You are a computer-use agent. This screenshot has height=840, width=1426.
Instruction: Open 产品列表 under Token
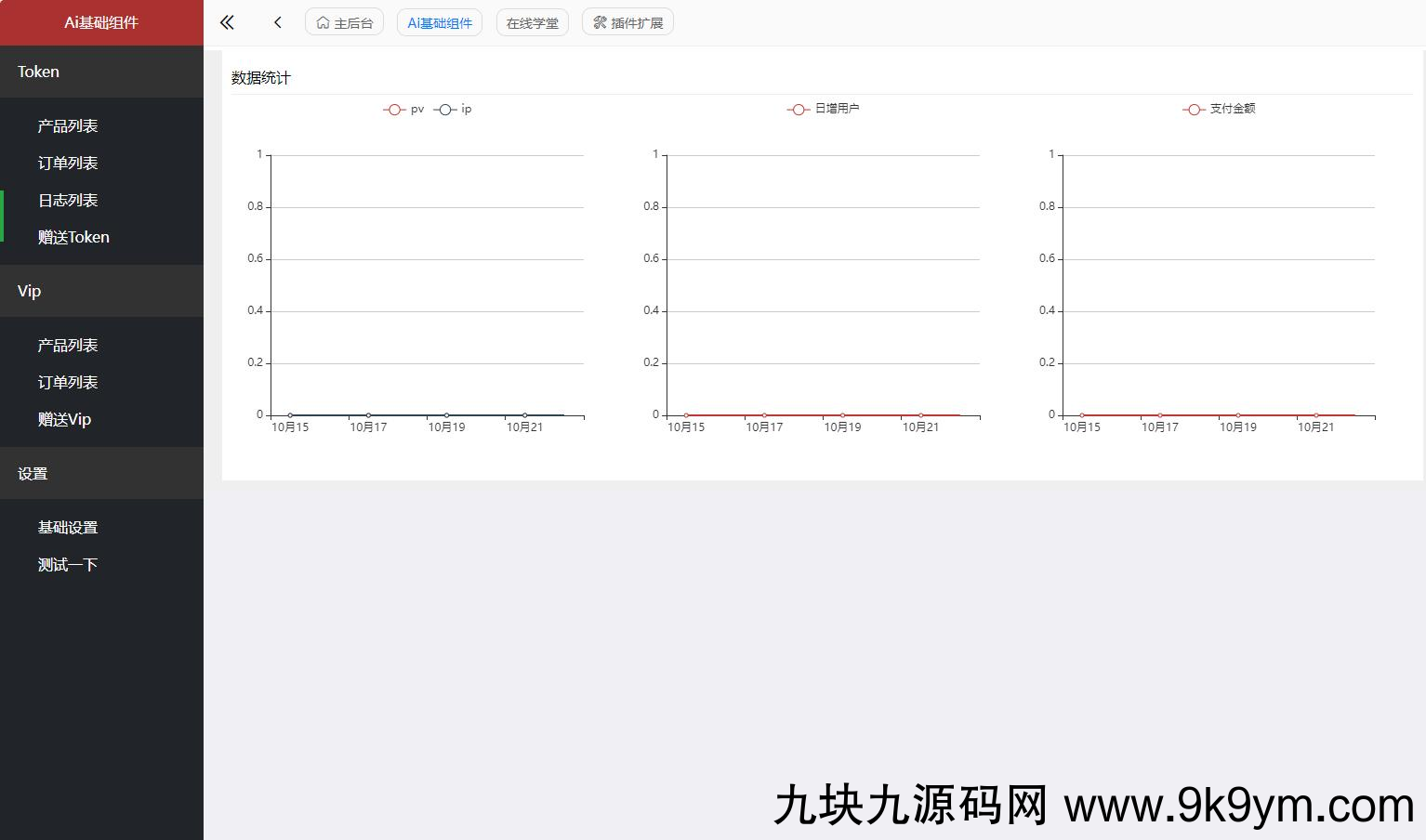[68, 125]
